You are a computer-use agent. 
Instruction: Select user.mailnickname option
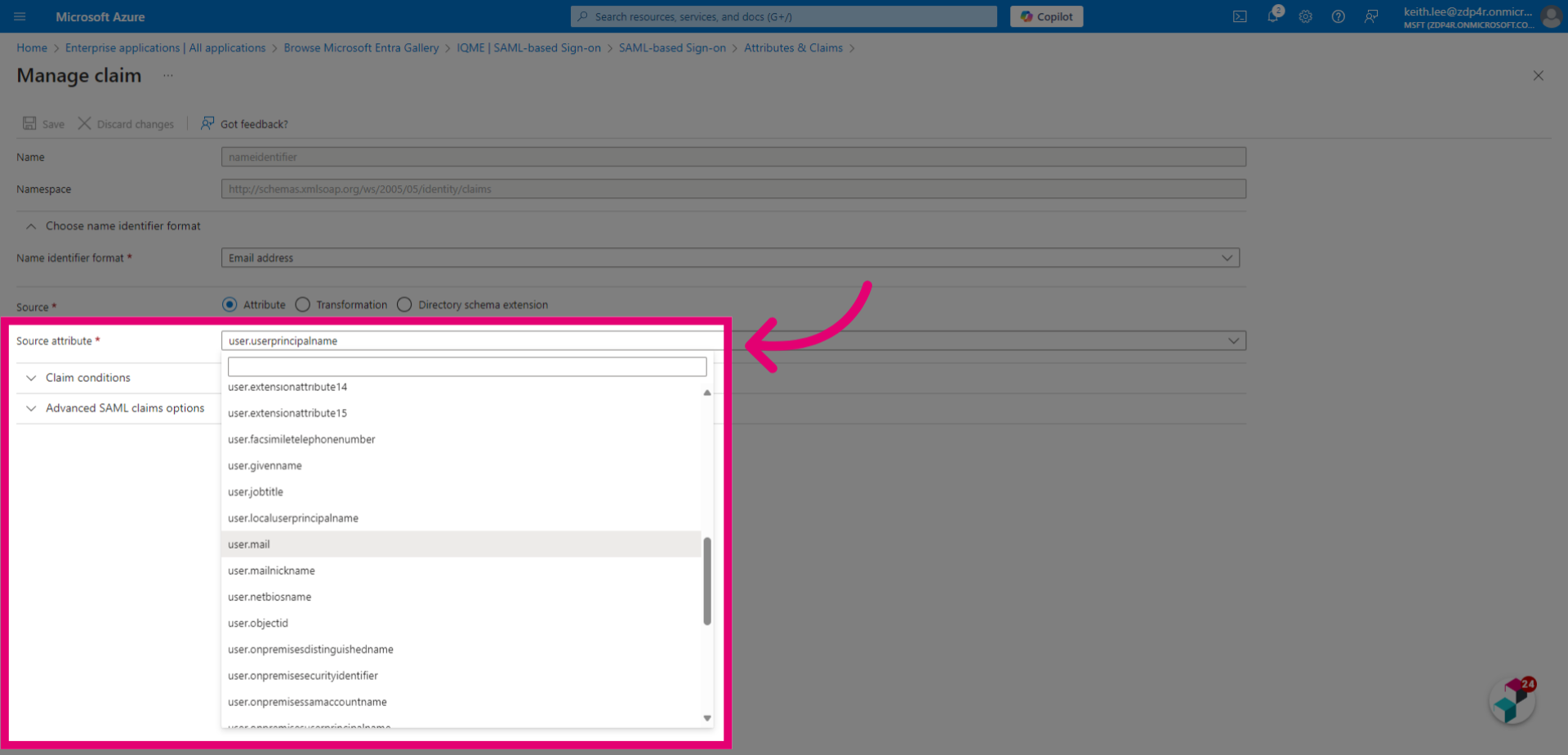(461, 571)
